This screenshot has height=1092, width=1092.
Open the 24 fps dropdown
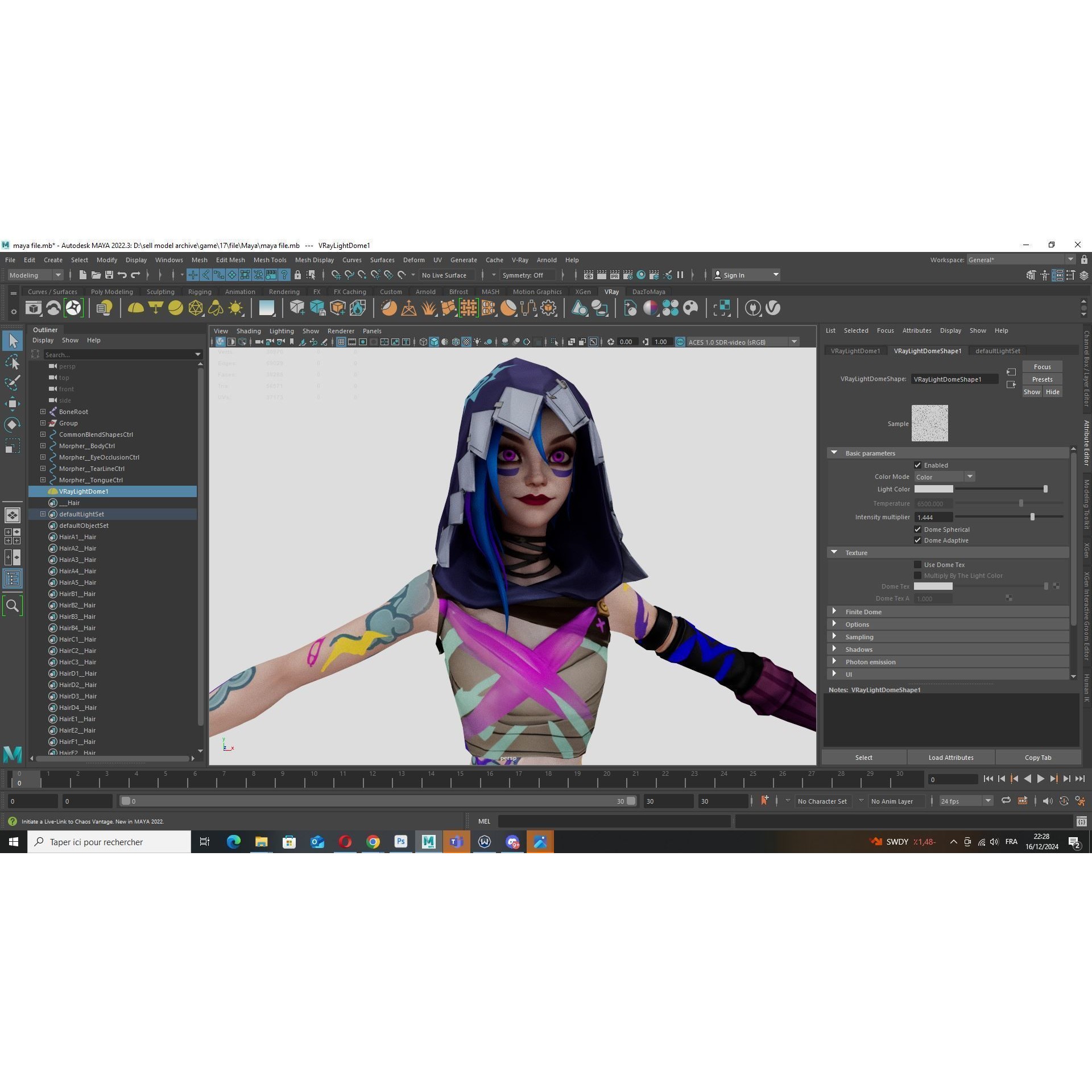pos(966,801)
